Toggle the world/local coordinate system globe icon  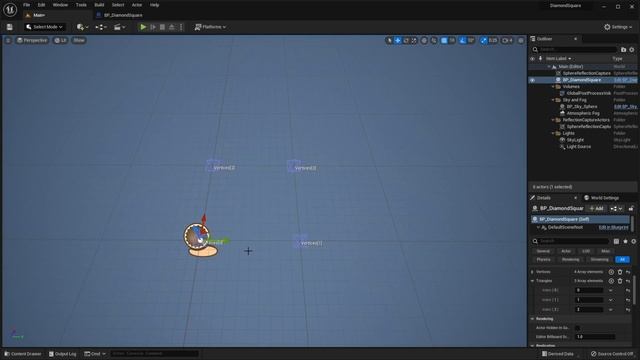(x=424, y=40)
